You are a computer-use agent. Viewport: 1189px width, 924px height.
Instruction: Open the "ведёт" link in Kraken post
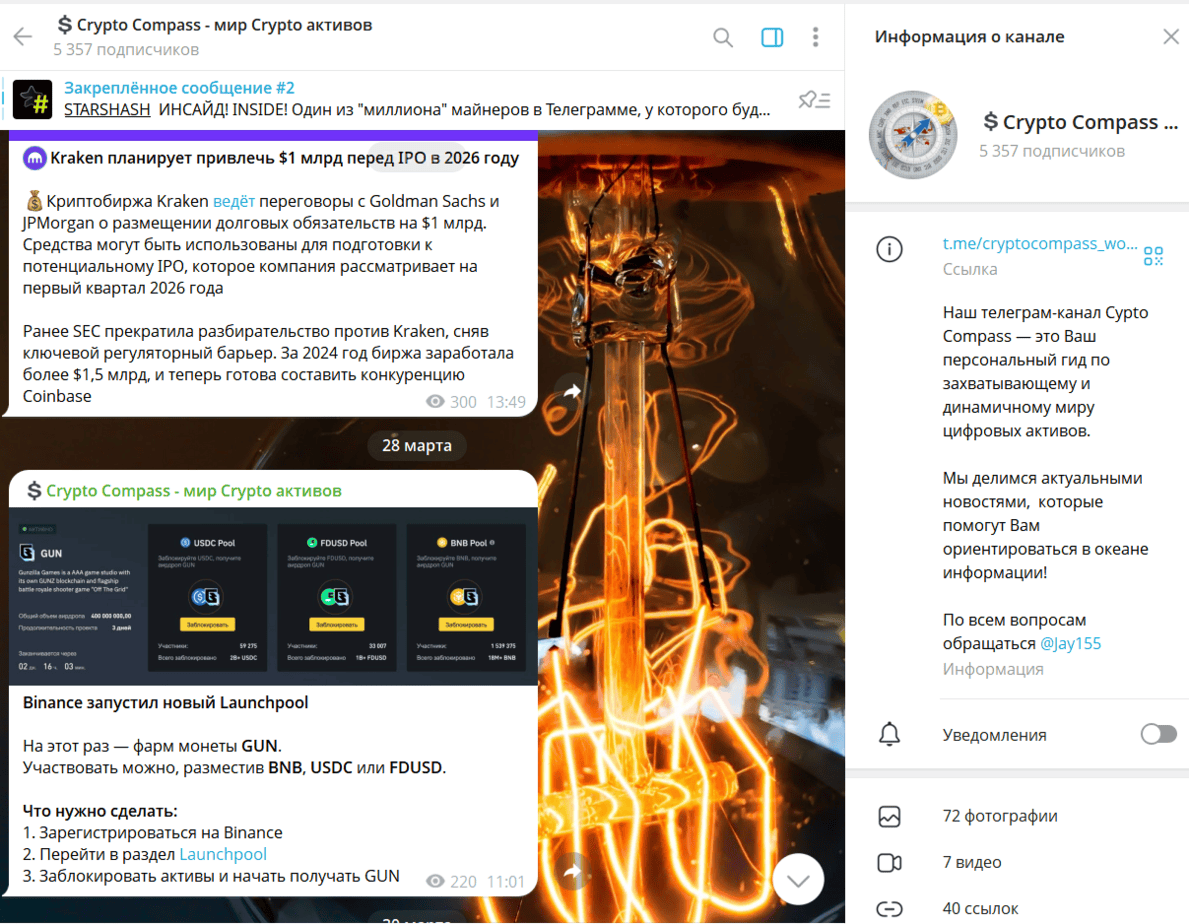point(234,202)
